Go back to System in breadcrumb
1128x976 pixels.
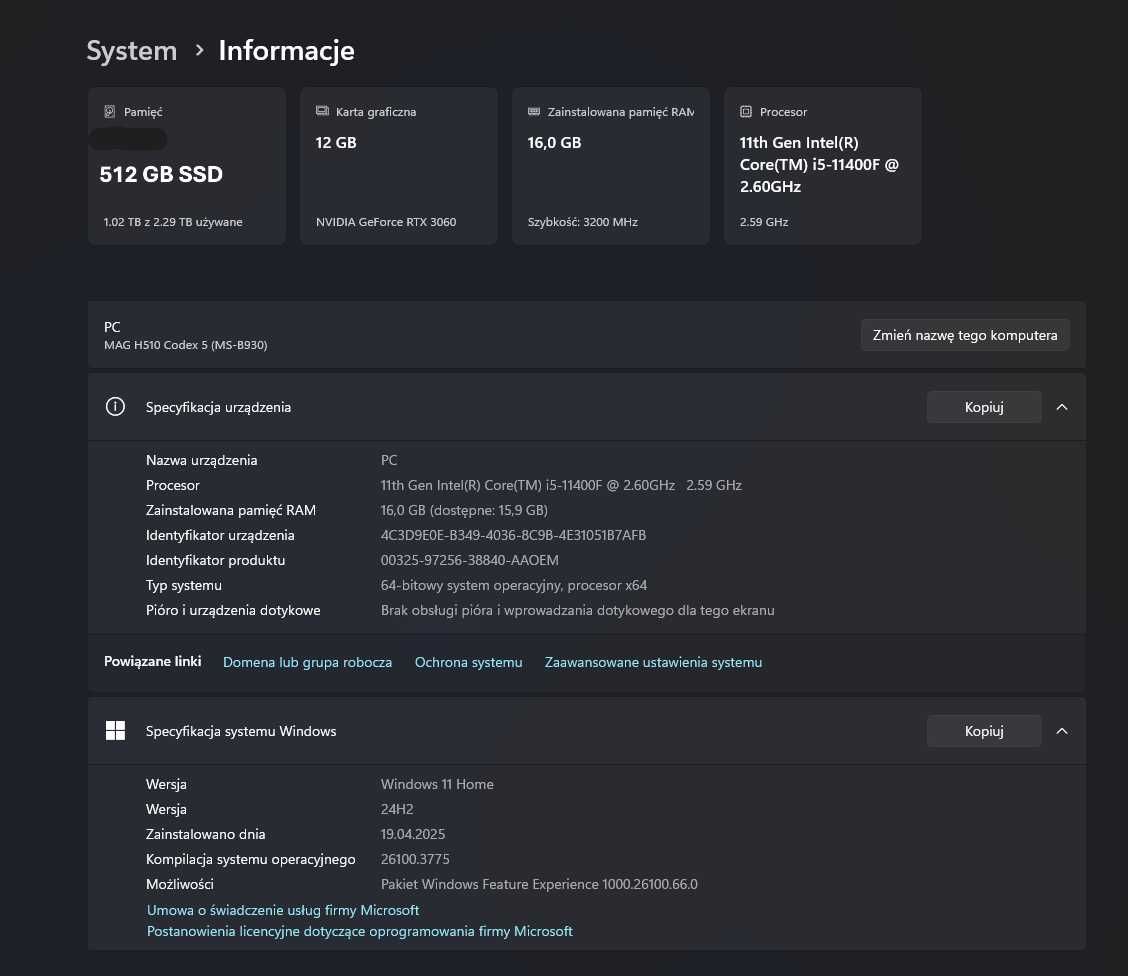click(132, 51)
